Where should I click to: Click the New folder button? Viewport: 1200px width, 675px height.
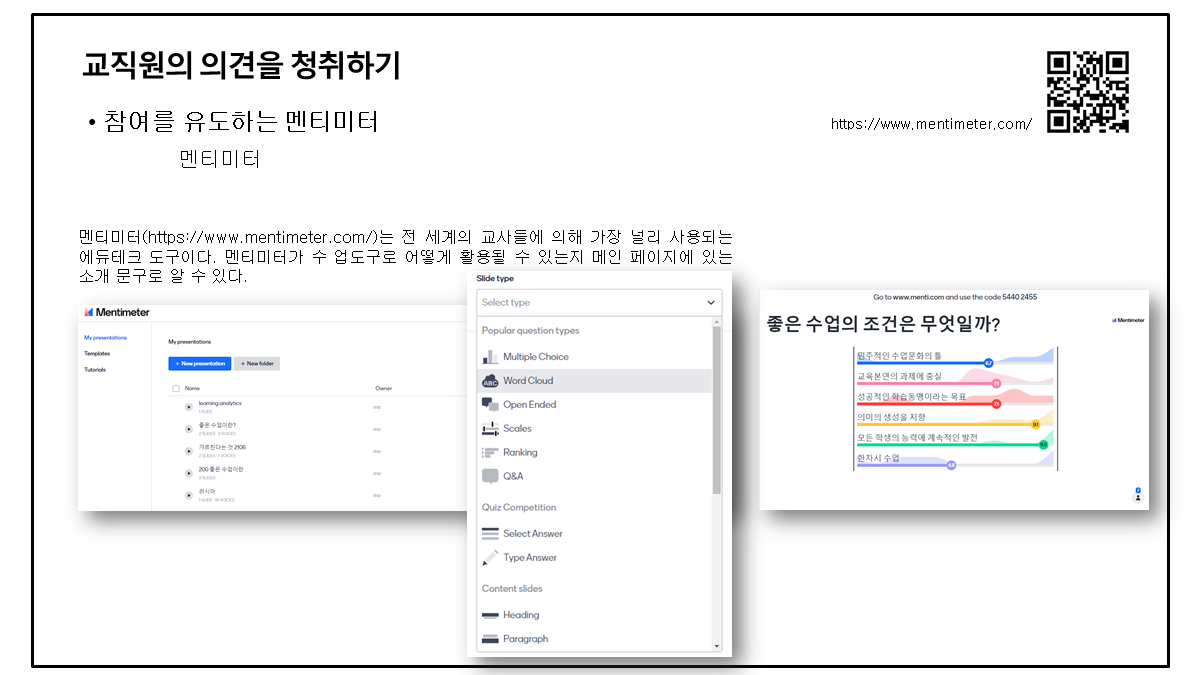tap(257, 364)
